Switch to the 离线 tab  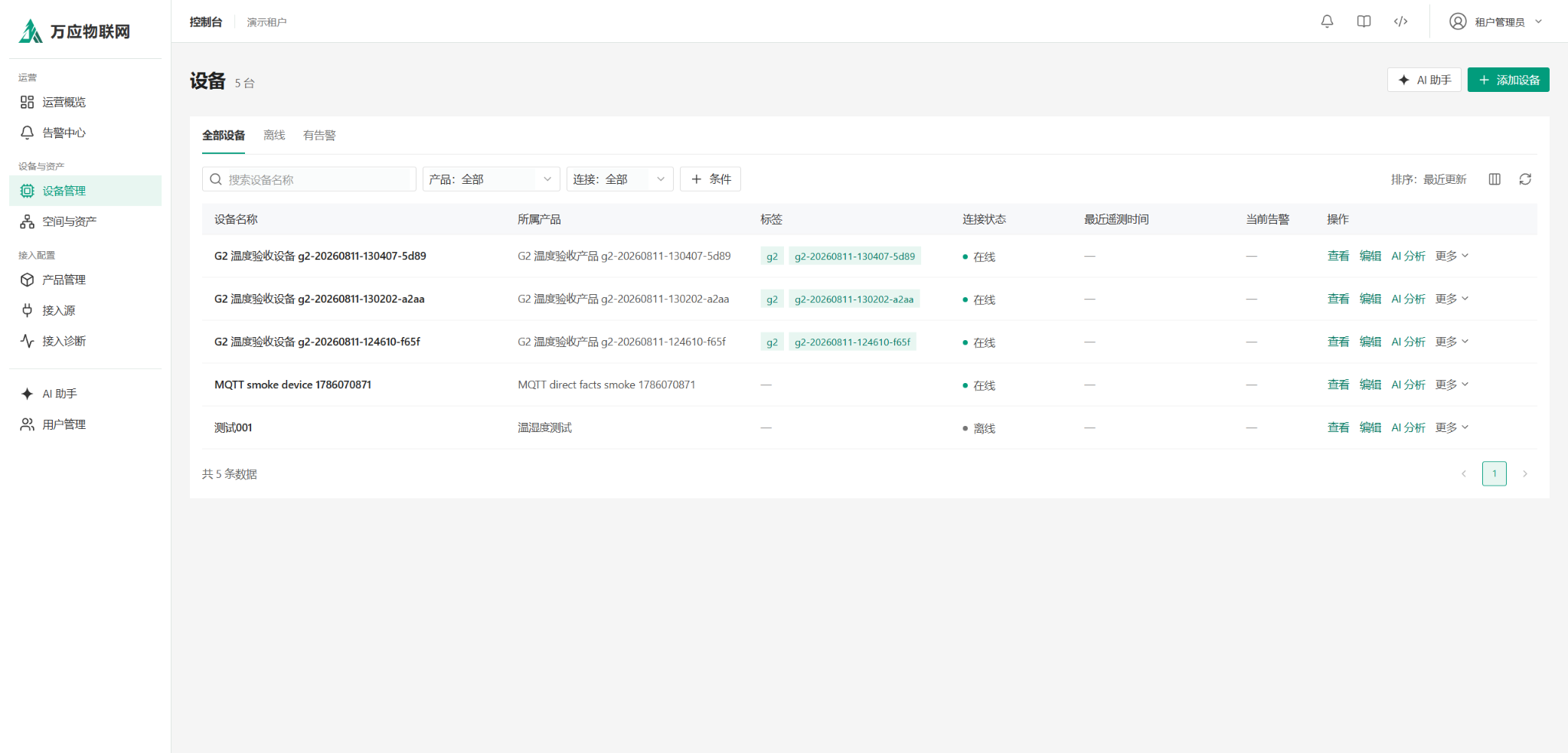coord(274,136)
